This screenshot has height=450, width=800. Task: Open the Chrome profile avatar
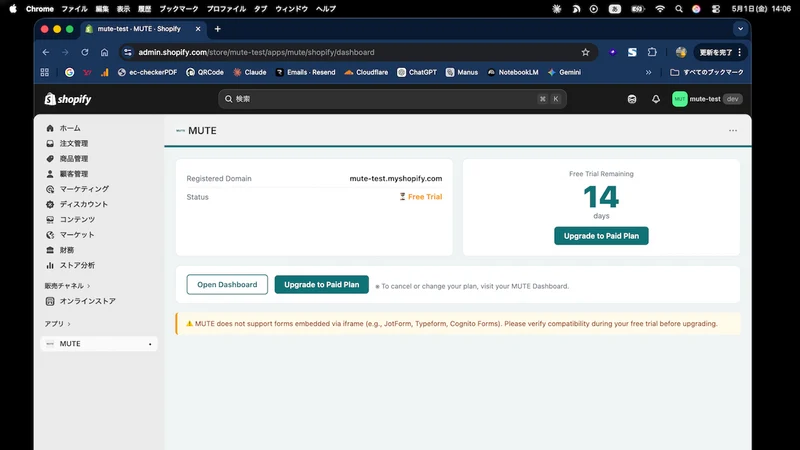[x=681, y=52]
